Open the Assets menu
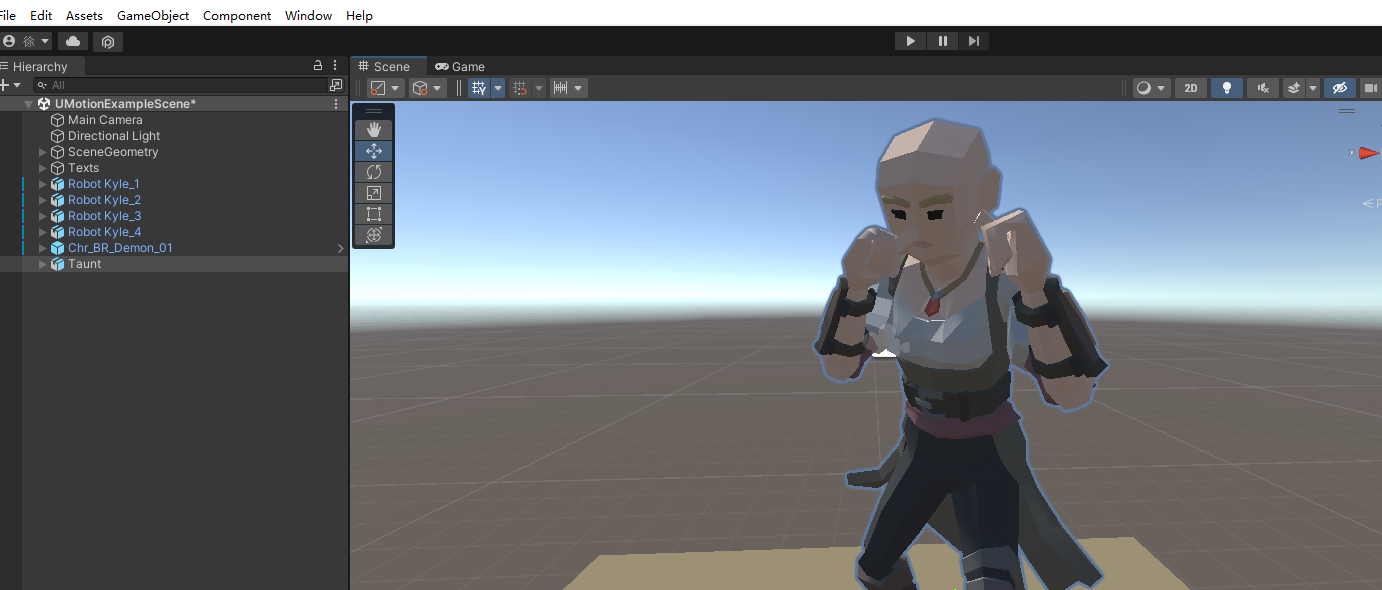 coord(84,15)
